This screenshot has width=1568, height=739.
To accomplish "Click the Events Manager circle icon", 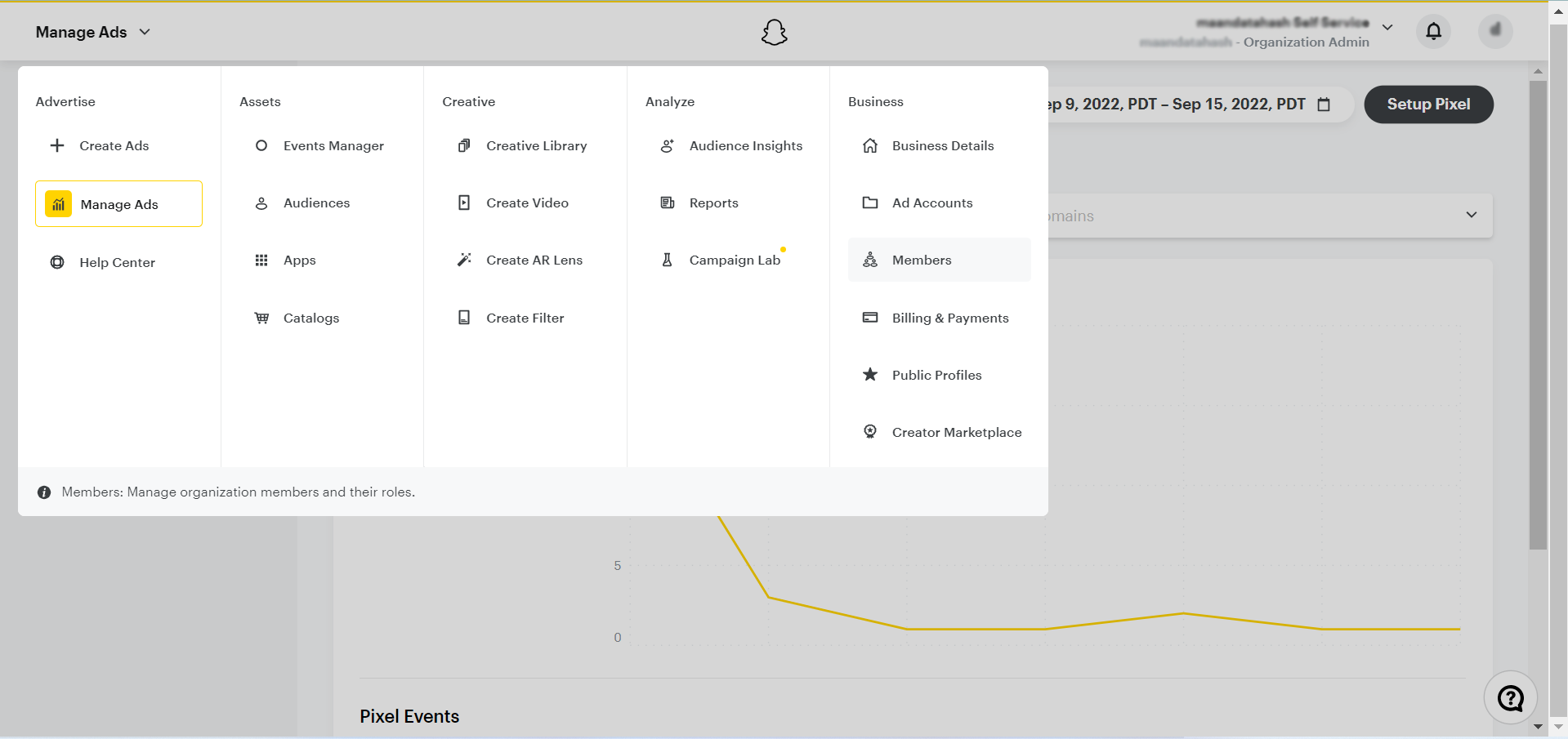I will coord(261,145).
